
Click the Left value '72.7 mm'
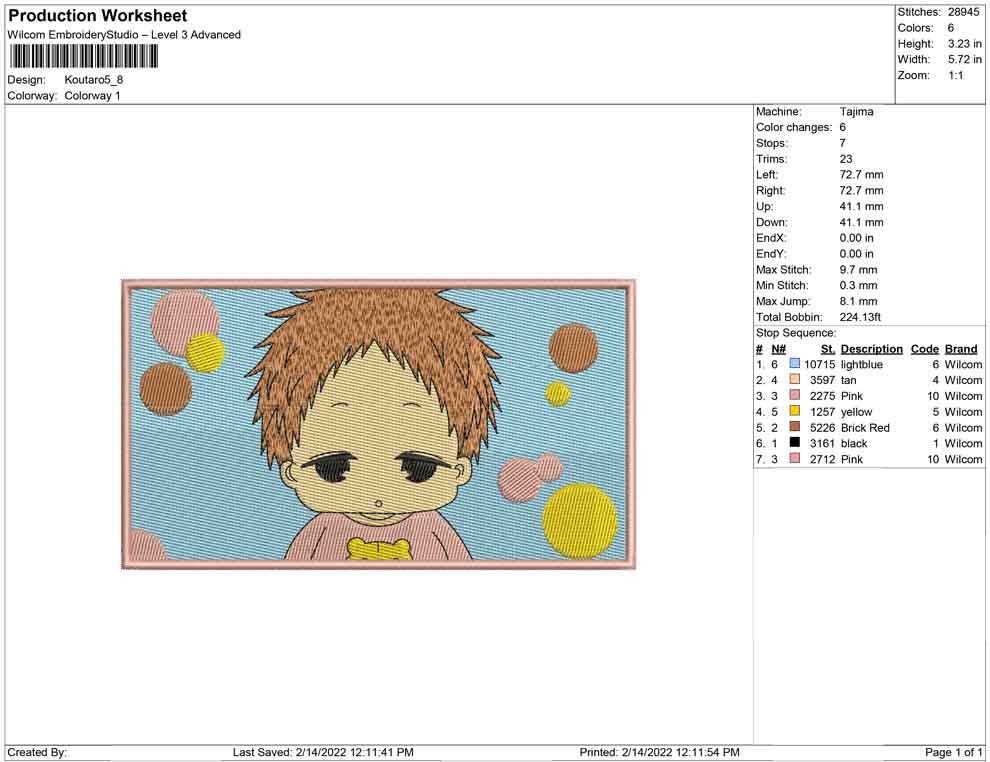click(x=861, y=175)
